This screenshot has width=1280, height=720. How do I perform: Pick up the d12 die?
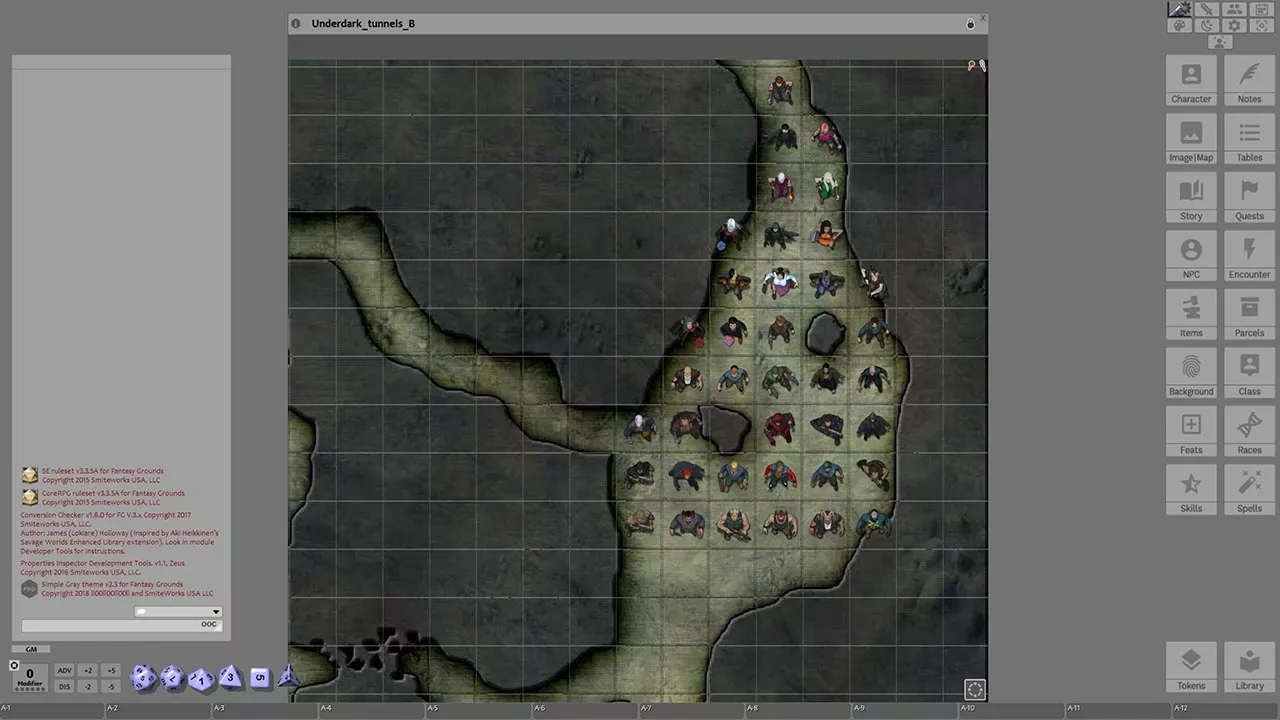click(173, 678)
